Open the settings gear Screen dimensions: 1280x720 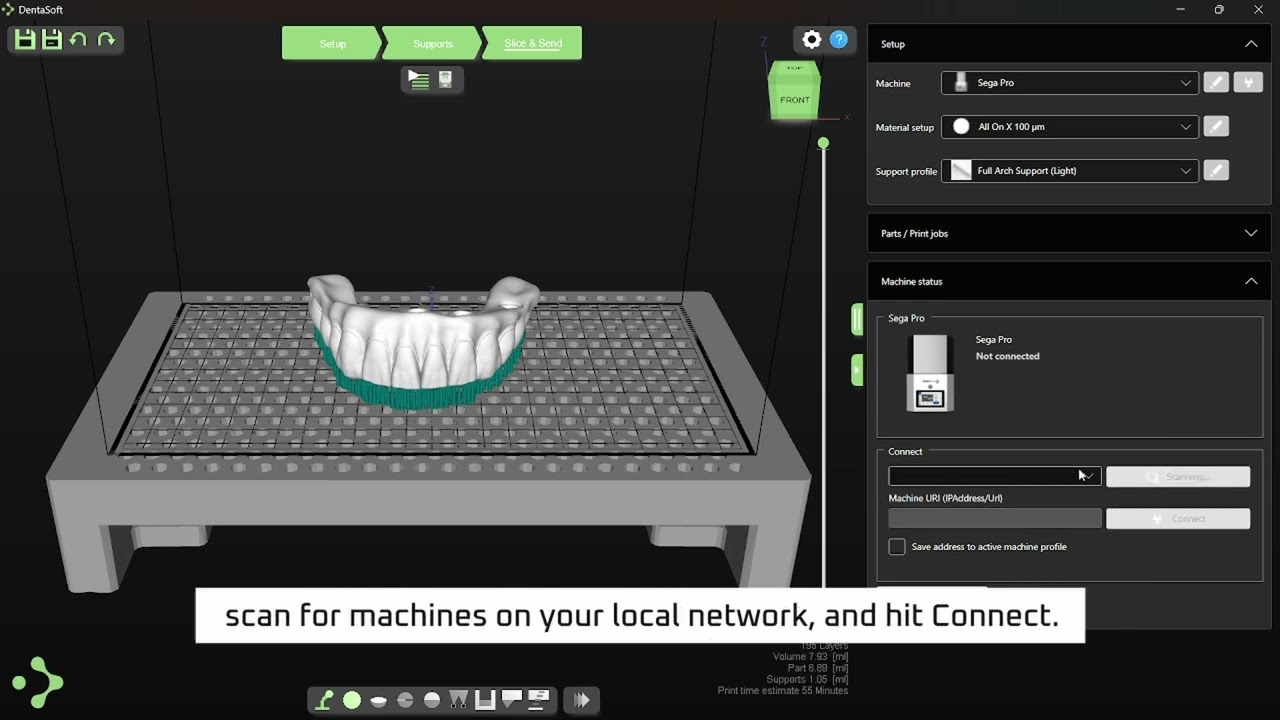812,40
